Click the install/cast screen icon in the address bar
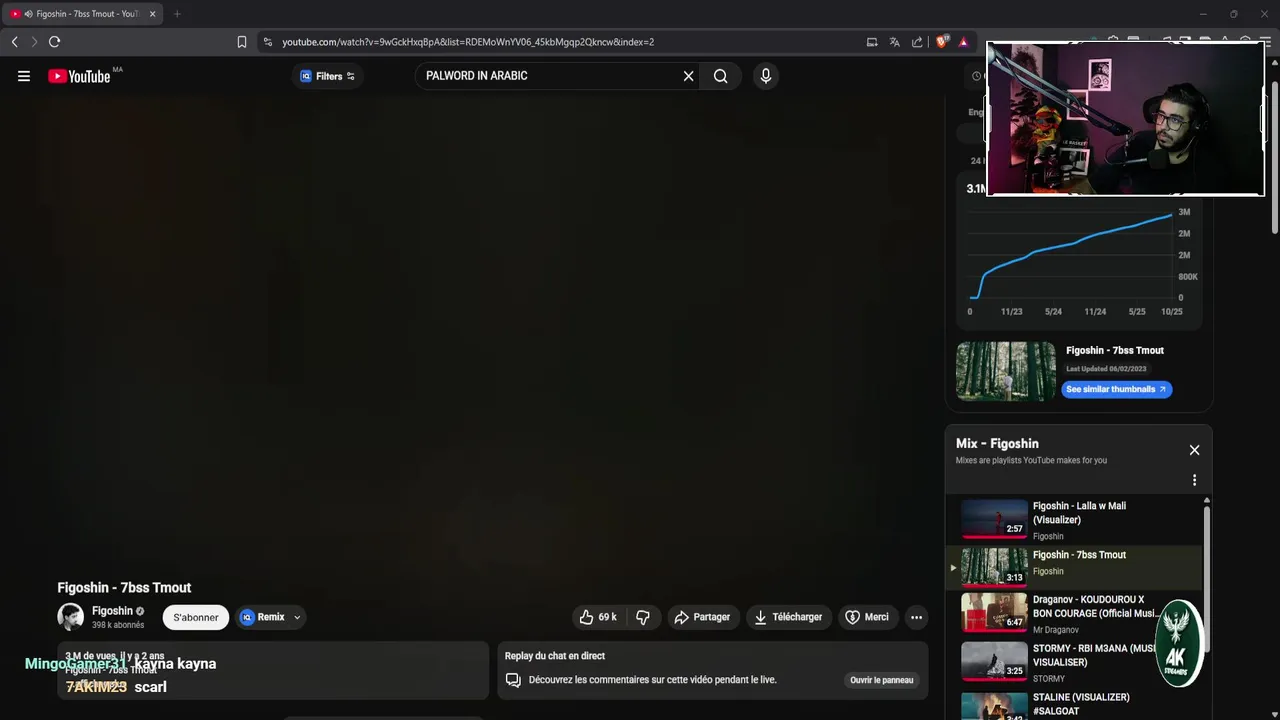 872,42
